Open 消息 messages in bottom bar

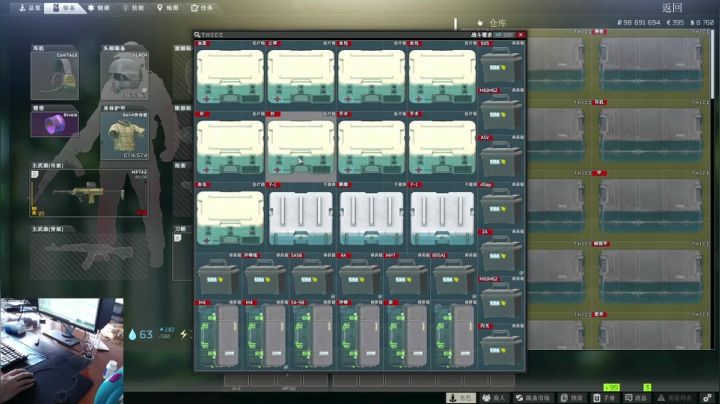(636, 398)
